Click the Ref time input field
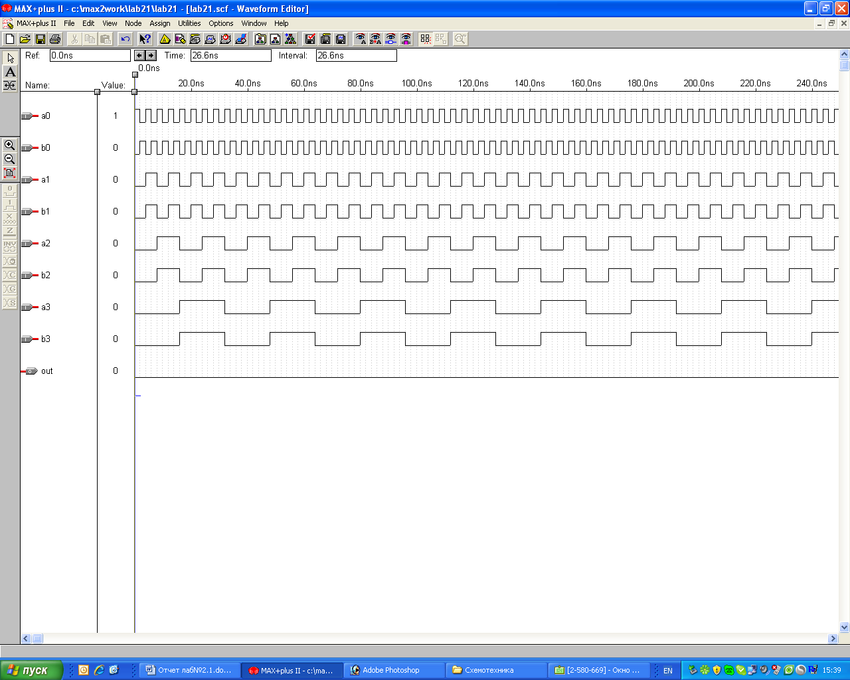Viewport: 850px width, 680px height. coord(90,56)
